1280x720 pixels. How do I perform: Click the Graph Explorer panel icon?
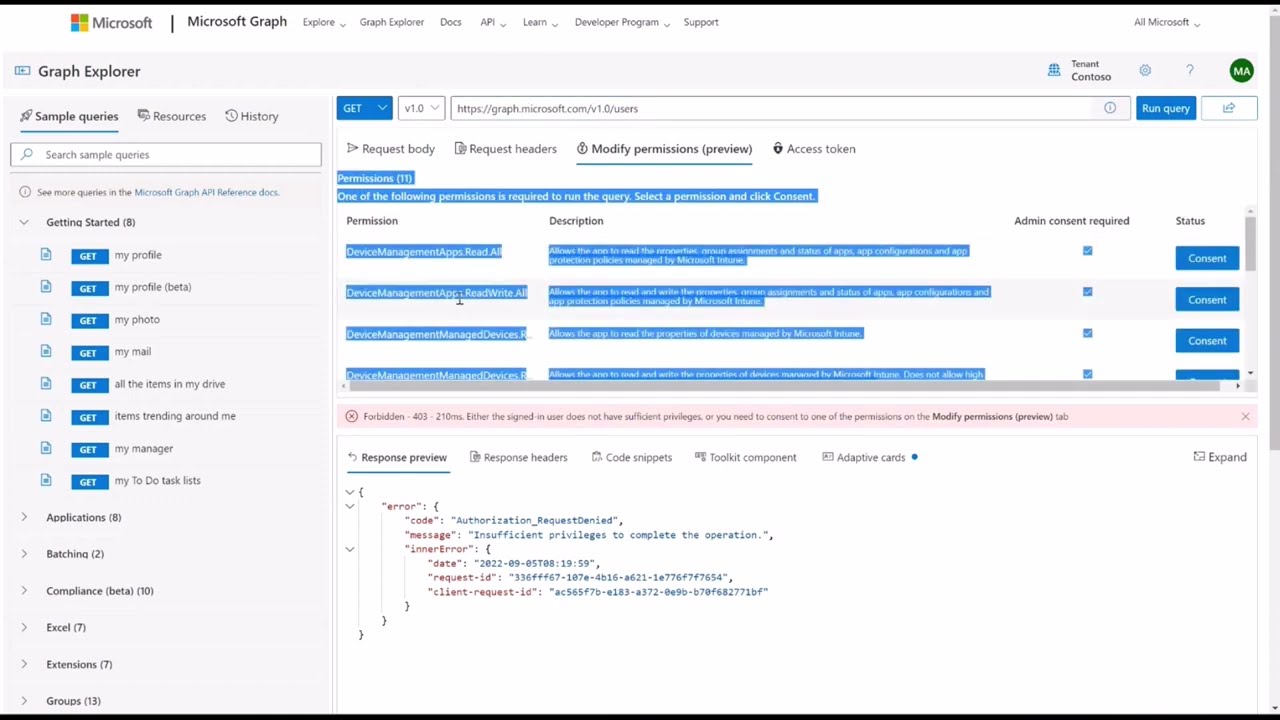point(22,71)
